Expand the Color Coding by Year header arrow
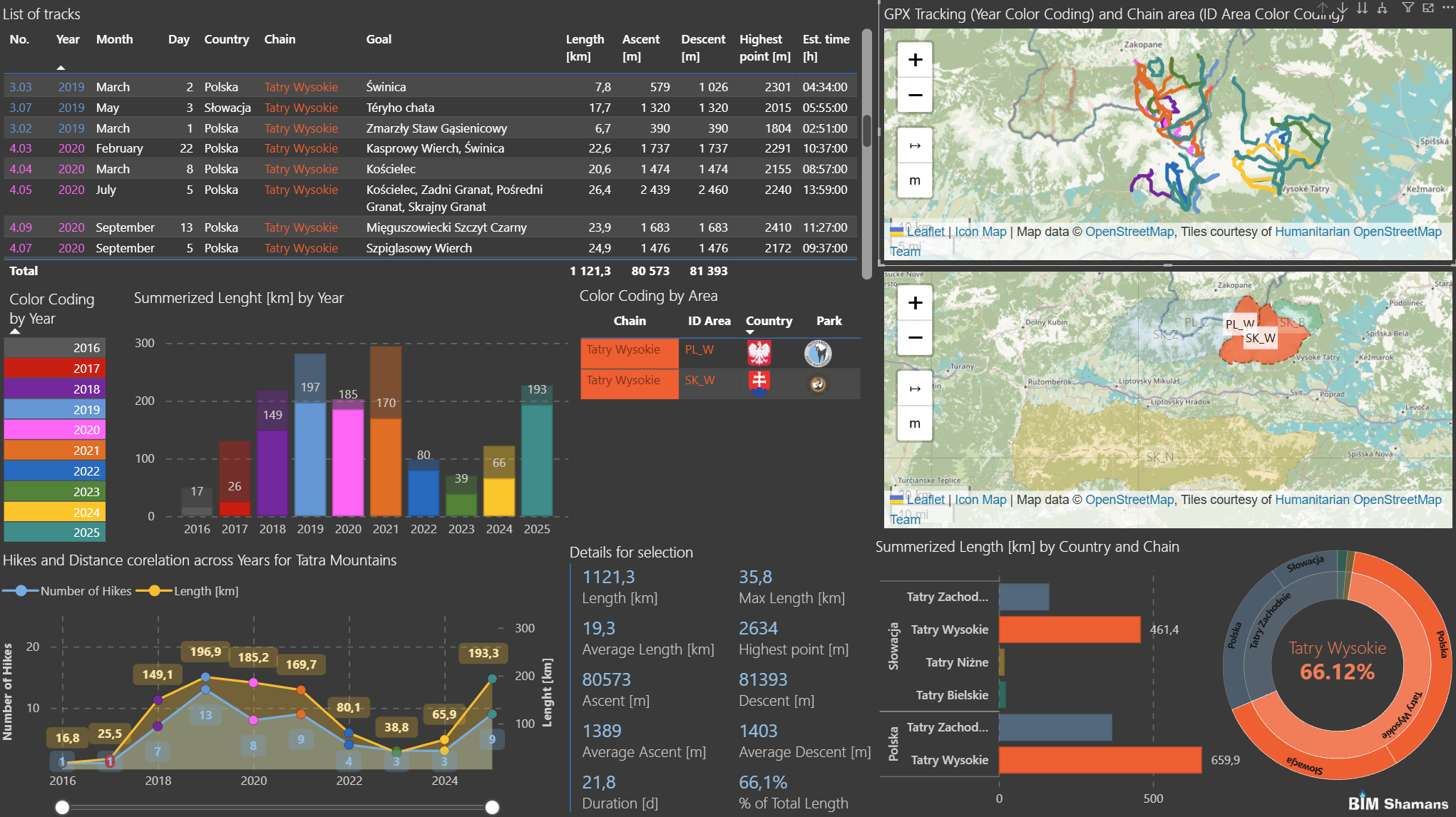The image size is (1456, 817). pos(15,331)
